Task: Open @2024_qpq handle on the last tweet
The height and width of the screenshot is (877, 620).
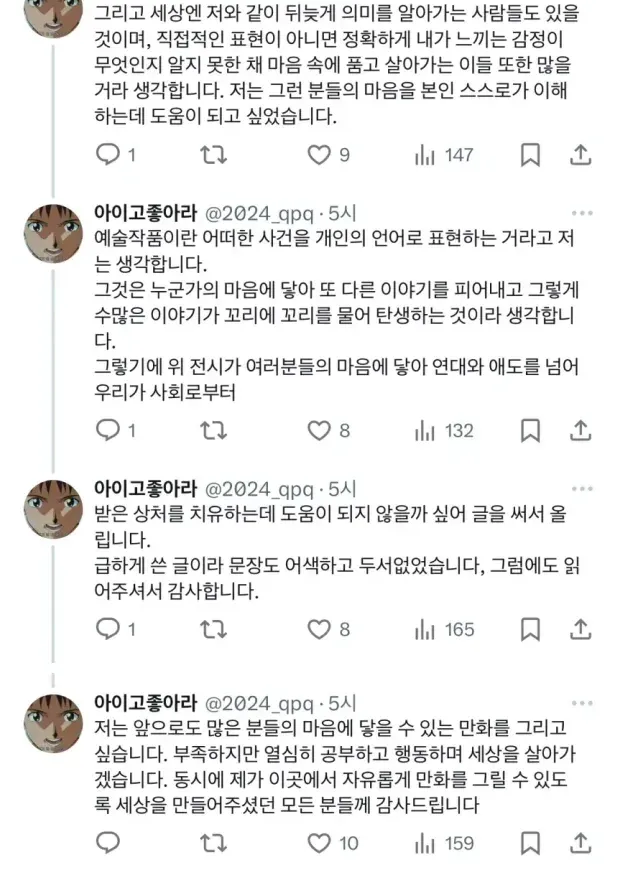Action: pyautogui.click(x=260, y=701)
